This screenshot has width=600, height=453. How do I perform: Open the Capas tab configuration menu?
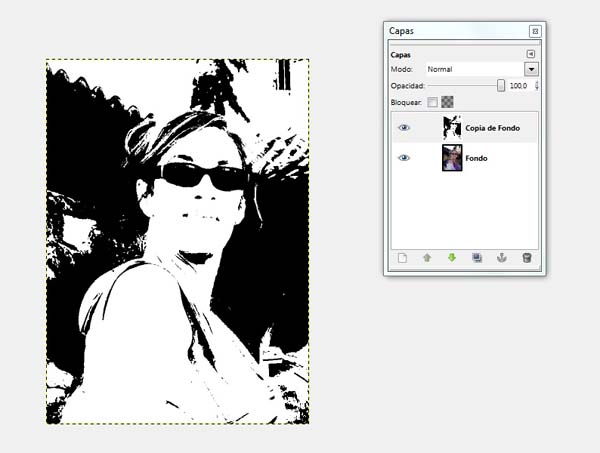pos(531,54)
